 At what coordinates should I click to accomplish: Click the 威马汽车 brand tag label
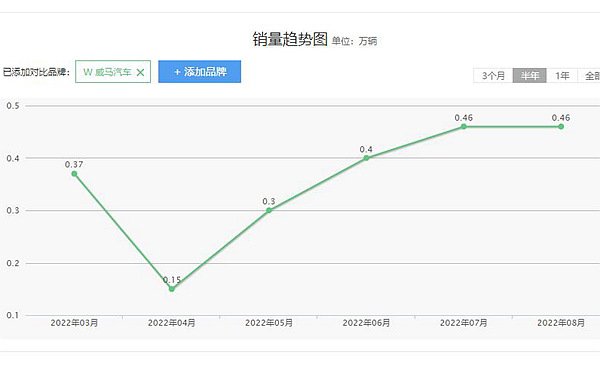[107, 72]
